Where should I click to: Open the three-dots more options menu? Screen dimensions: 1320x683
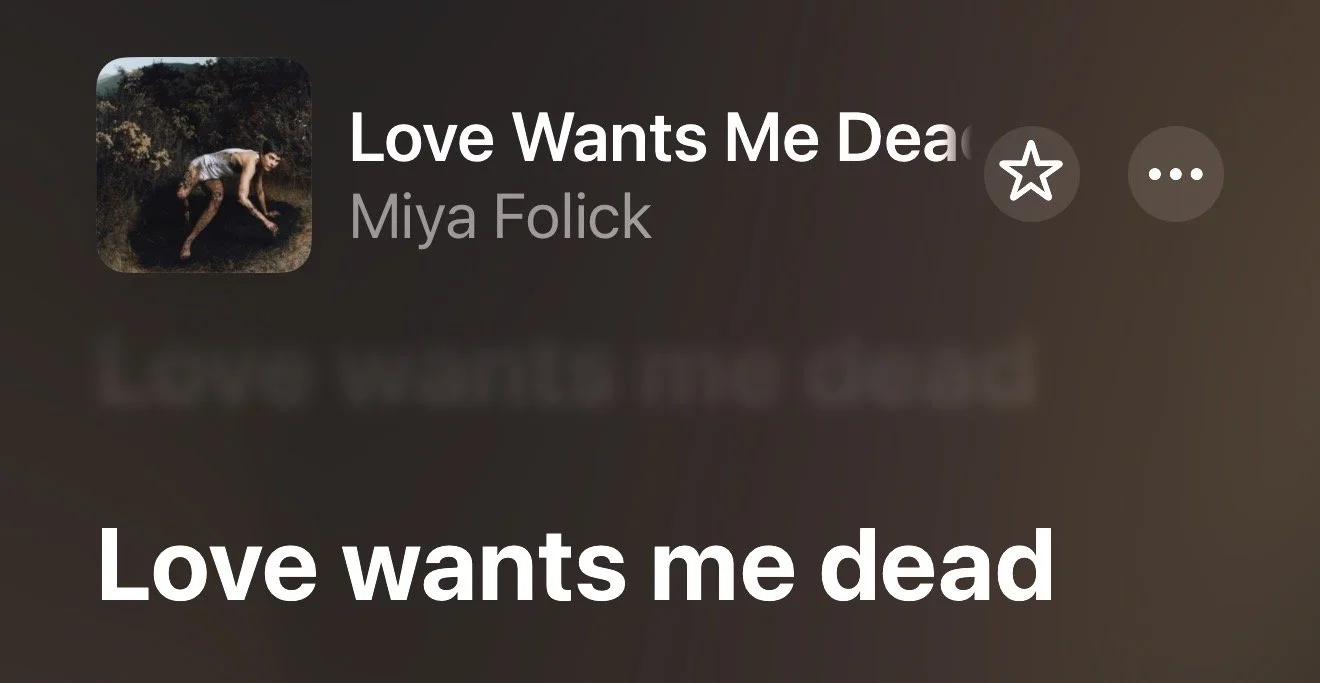pyautogui.click(x=1176, y=174)
